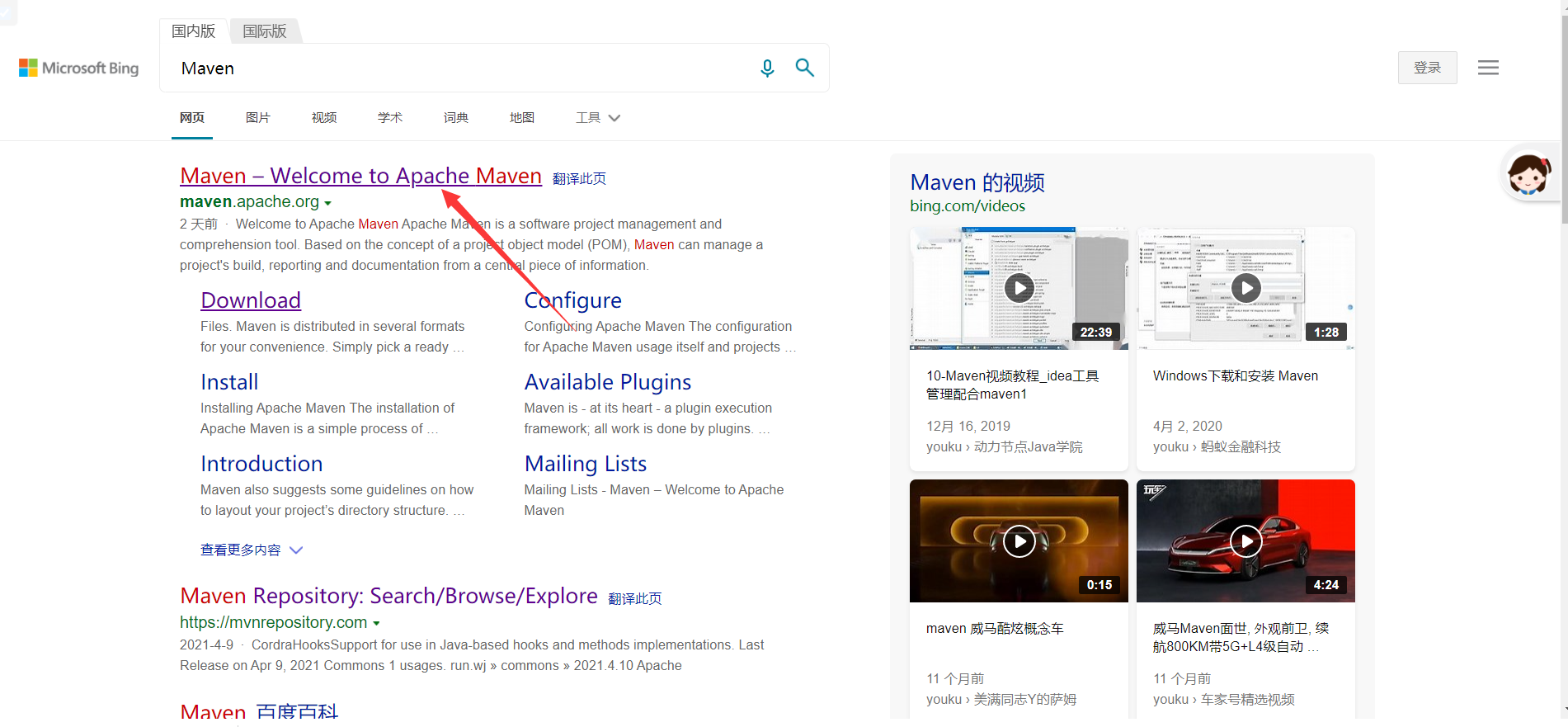Image resolution: width=1568 pixels, height=727 pixels.
Task: Open the Introduction sublink
Action: (x=261, y=464)
